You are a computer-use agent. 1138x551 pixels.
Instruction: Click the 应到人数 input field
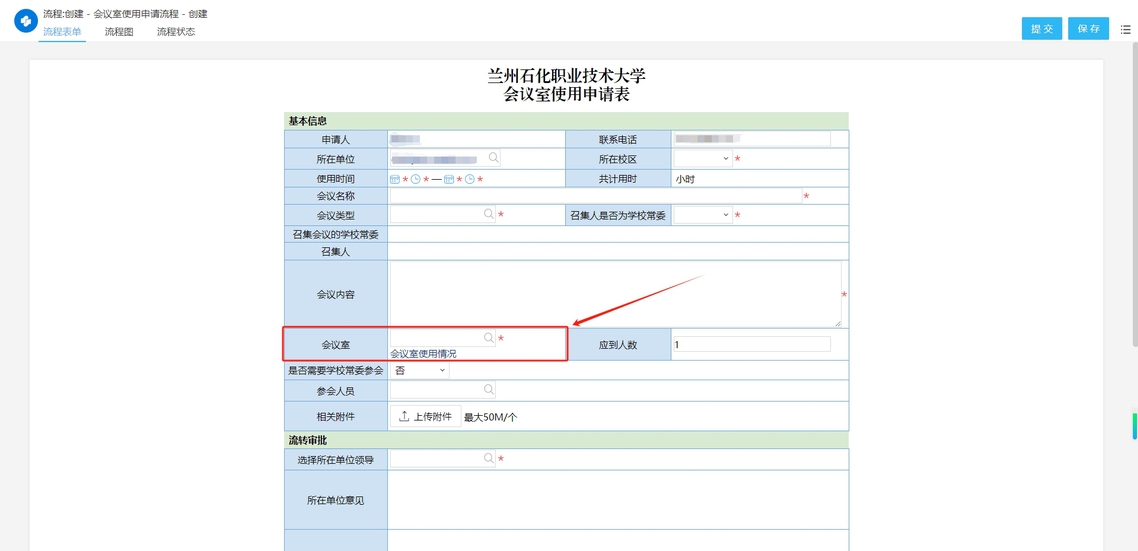pos(752,345)
